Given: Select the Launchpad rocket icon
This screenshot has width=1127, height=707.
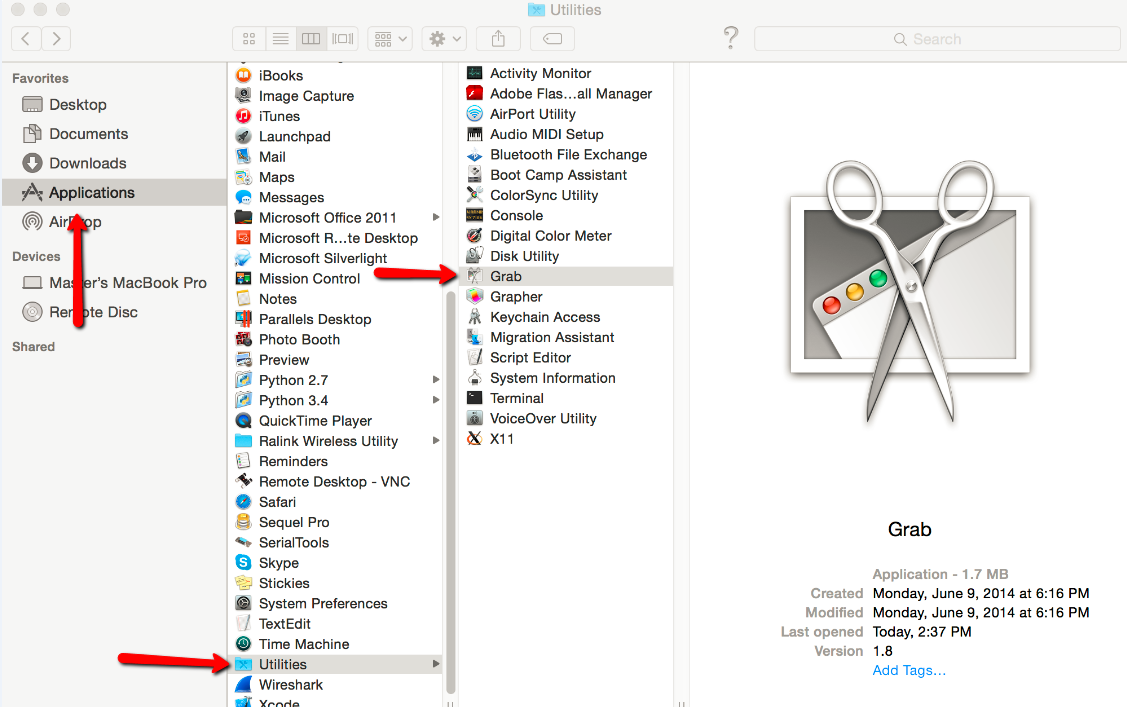Looking at the screenshot, I should 244,136.
